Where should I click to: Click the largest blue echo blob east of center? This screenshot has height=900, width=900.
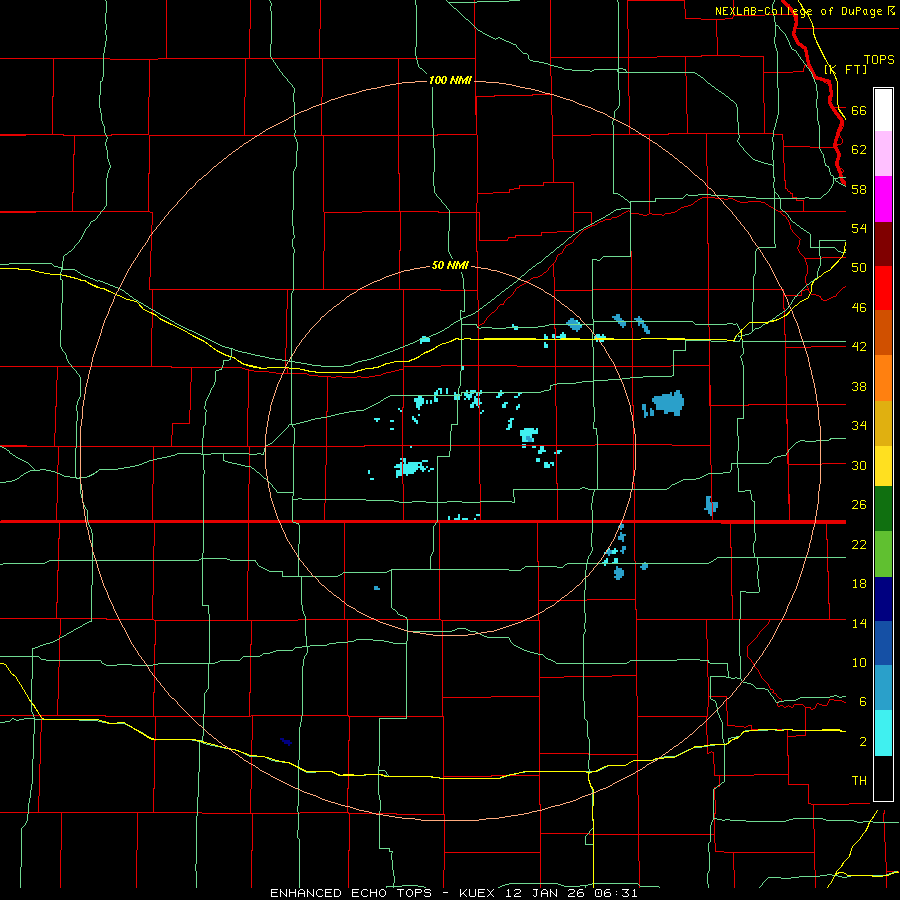point(668,403)
